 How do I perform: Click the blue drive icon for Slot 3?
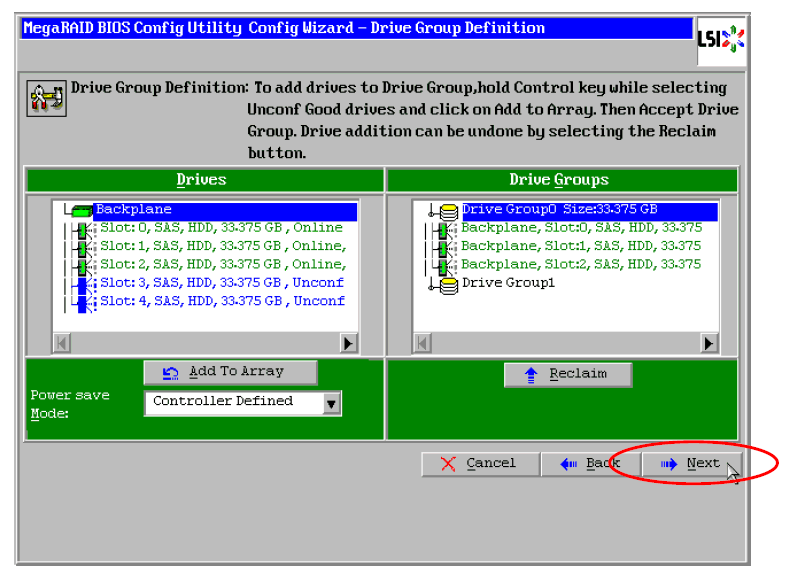(83, 285)
